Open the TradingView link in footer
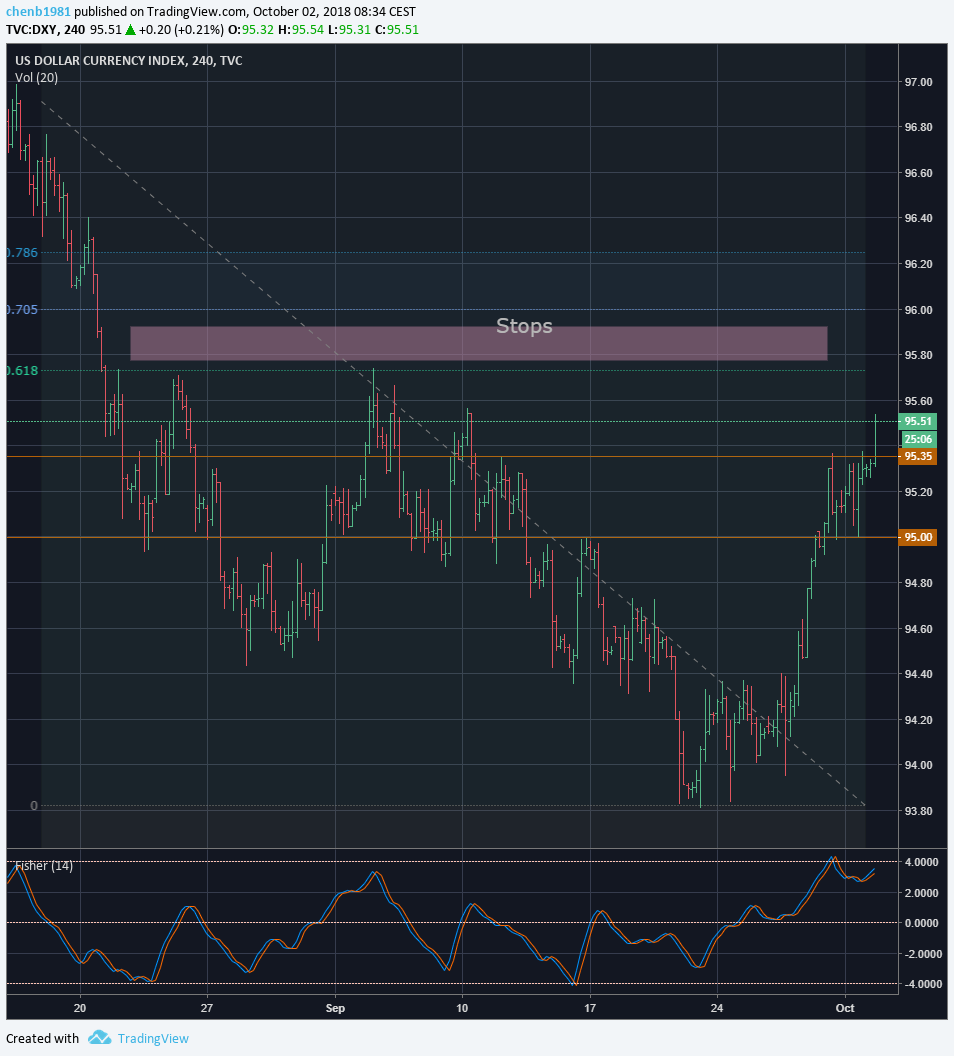Image resolution: width=954 pixels, height=1056 pixels. 153,1038
